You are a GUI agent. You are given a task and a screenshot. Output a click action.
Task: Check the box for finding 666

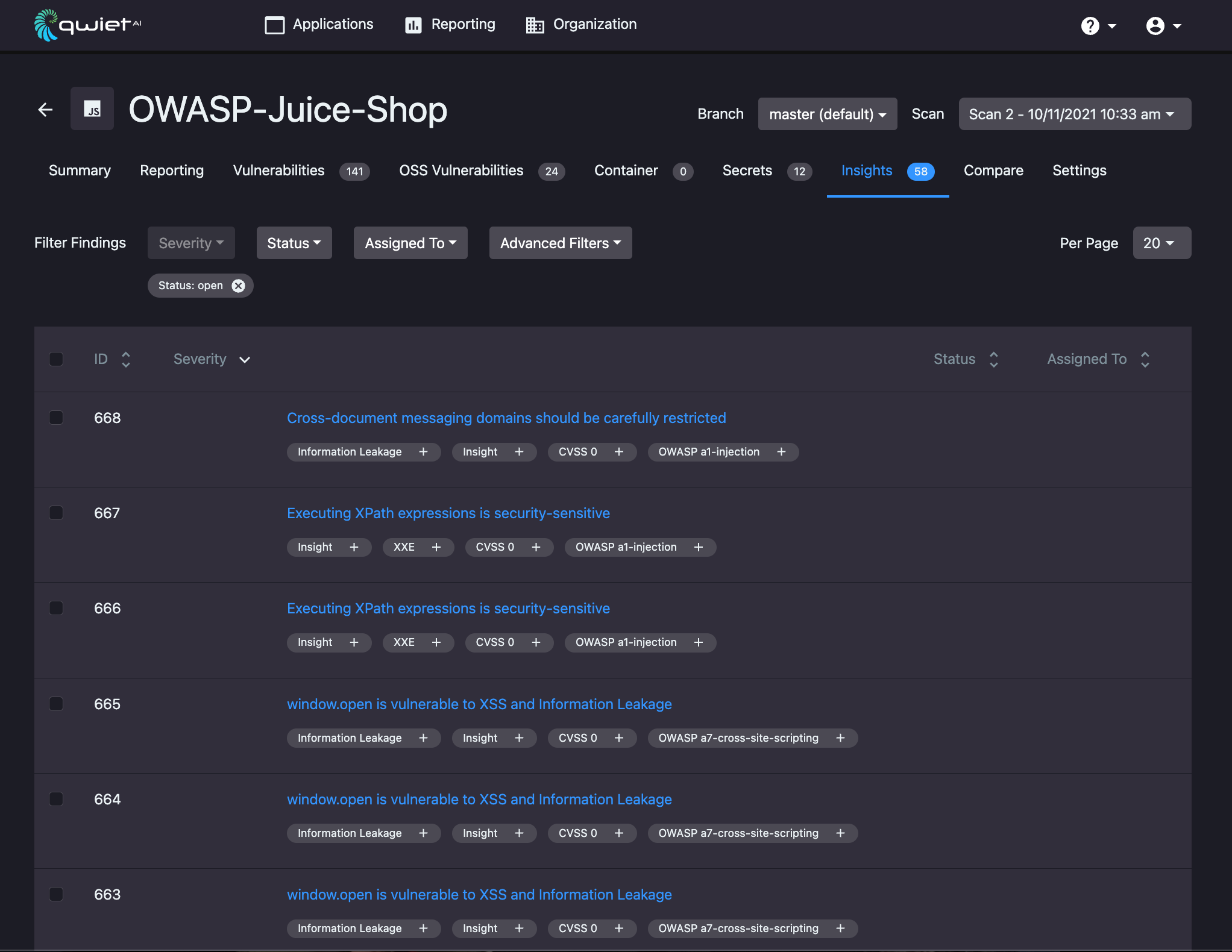point(56,608)
